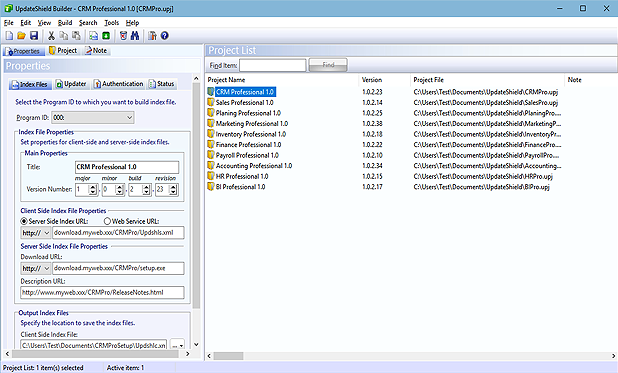The width and height of the screenshot is (618, 373).
Task: Select the BI Professional 1.0 shield icon
Action: pos(211,187)
